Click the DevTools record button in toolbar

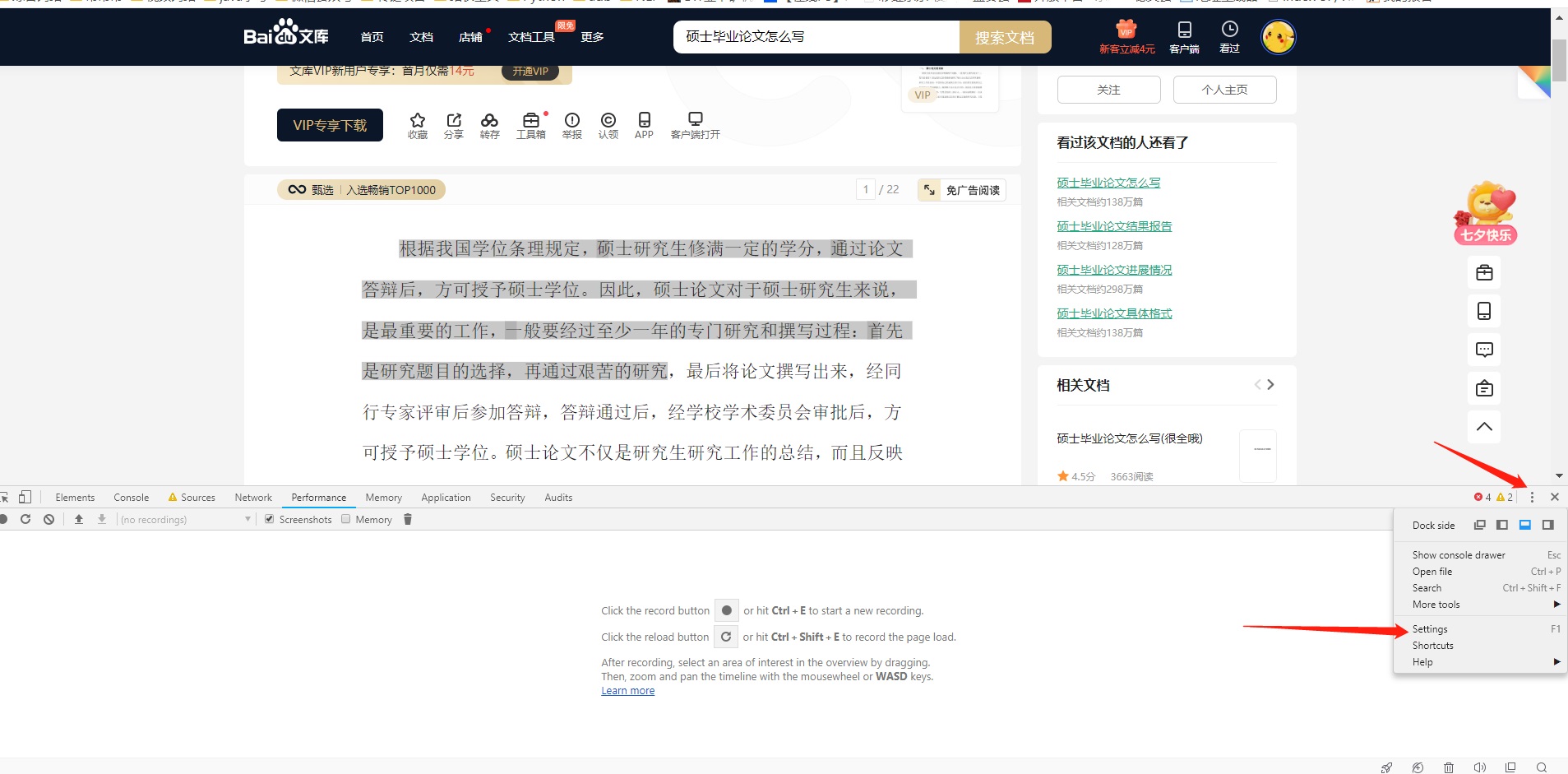[4, 519]
